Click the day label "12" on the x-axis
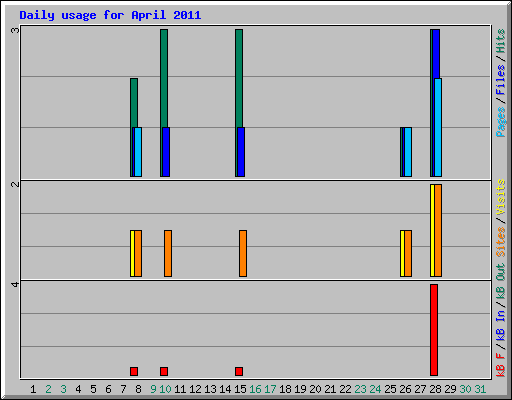 click(195, 389)
